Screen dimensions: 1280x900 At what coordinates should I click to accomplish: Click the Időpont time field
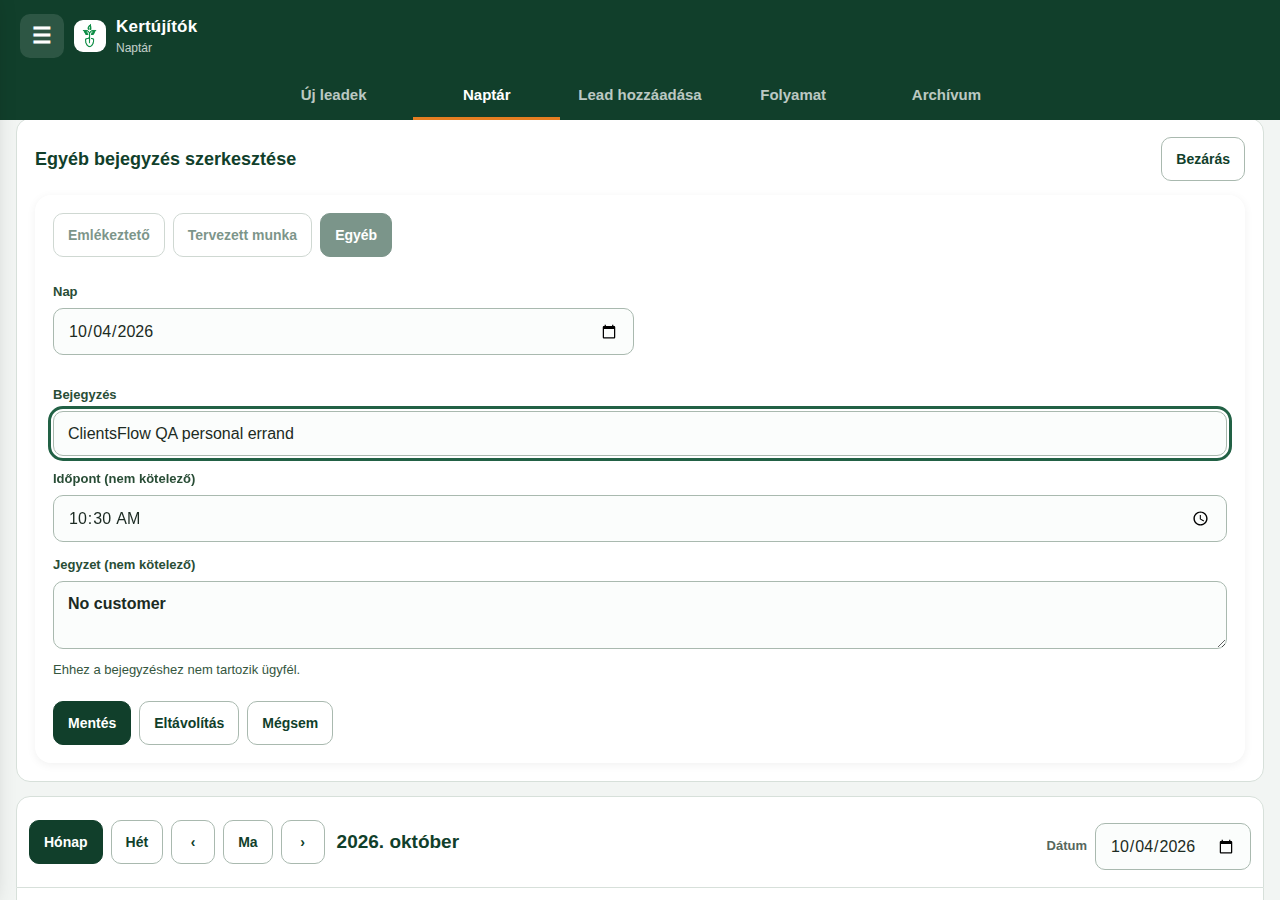point(640,519)
